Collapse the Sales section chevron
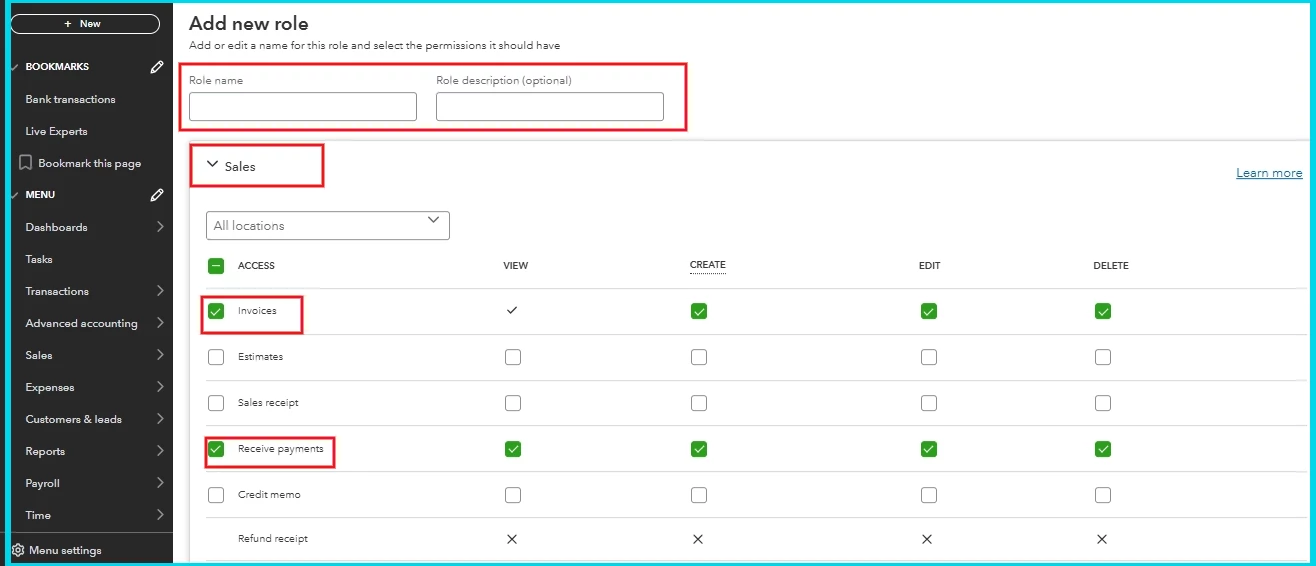Image resolution: width=1316 pixels, height=566 pixels. [x=212, y=165]
